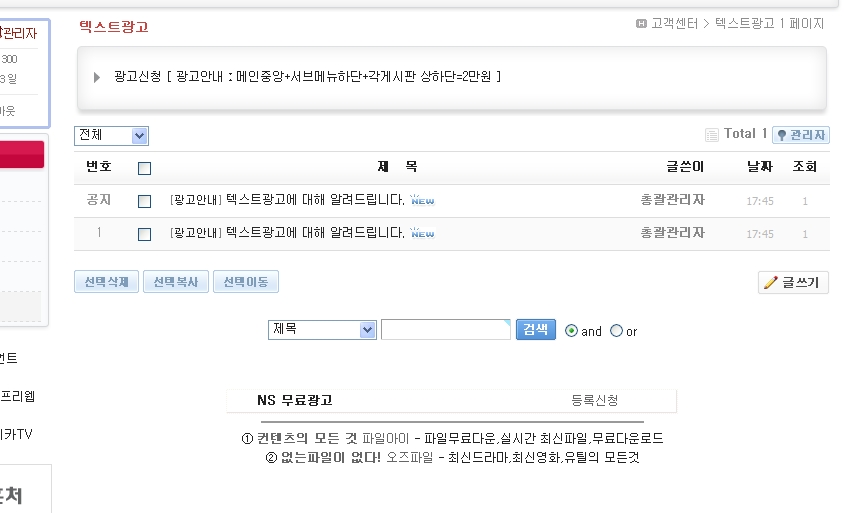This screenshot has width=844, height=513.
Task: Click the list icon beside Total count
Action: click(x=712, y=135)
